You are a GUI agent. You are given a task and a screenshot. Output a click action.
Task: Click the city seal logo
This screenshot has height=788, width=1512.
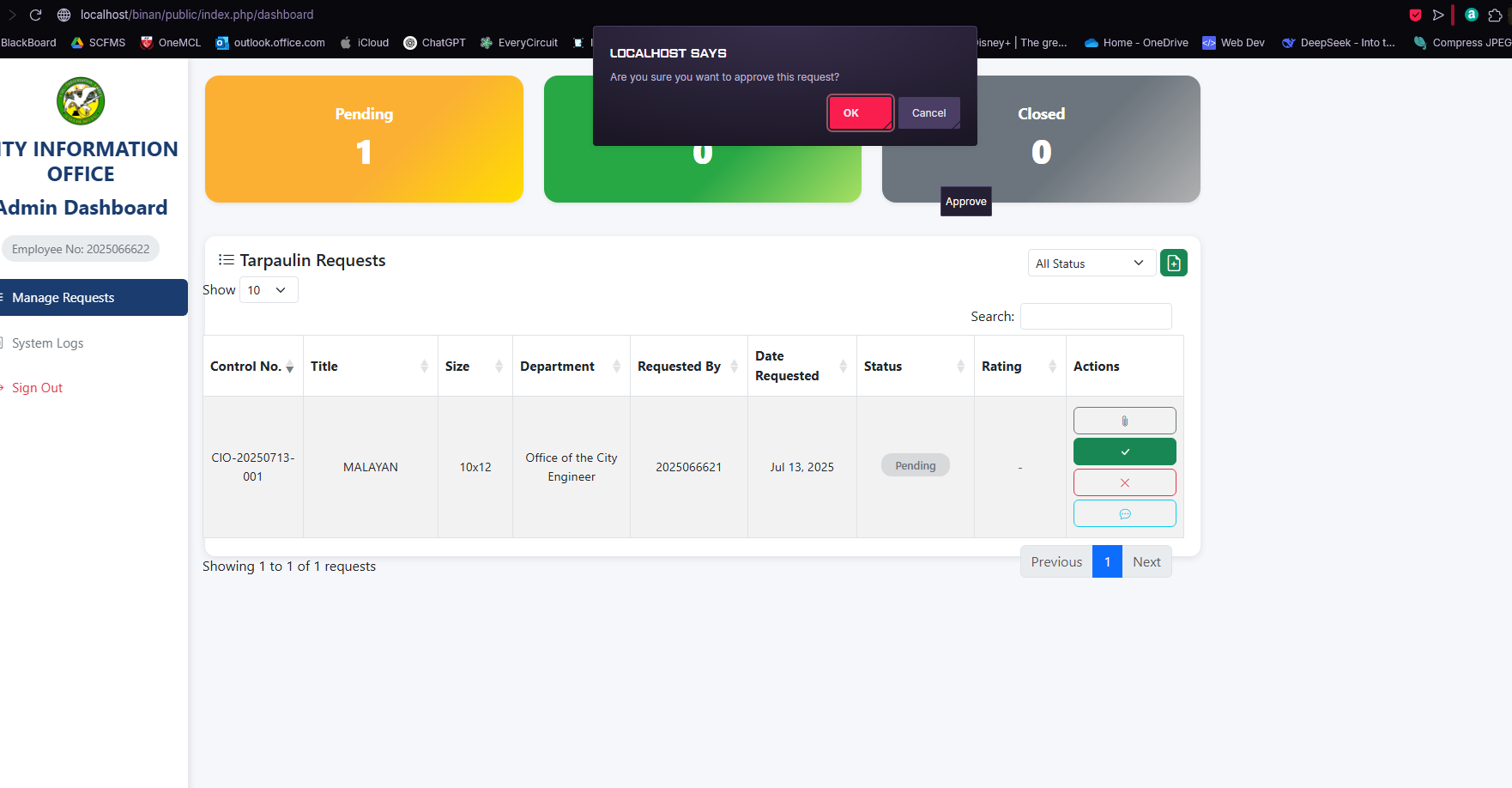pos(81,100)
